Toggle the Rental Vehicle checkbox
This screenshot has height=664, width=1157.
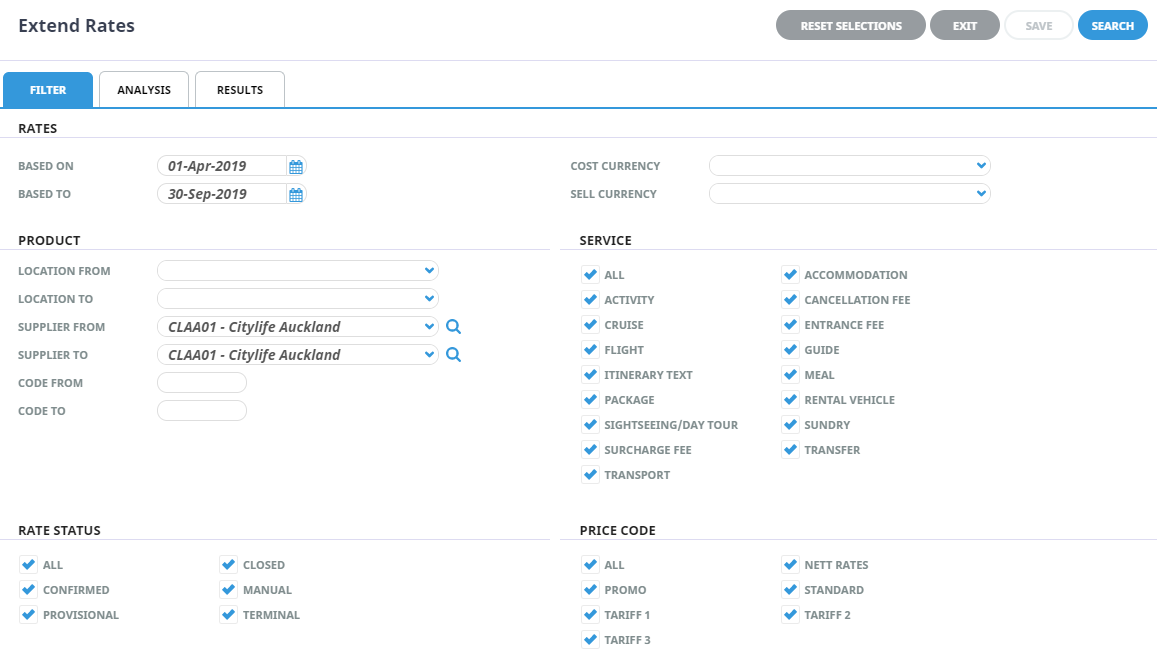coord(790,401)
